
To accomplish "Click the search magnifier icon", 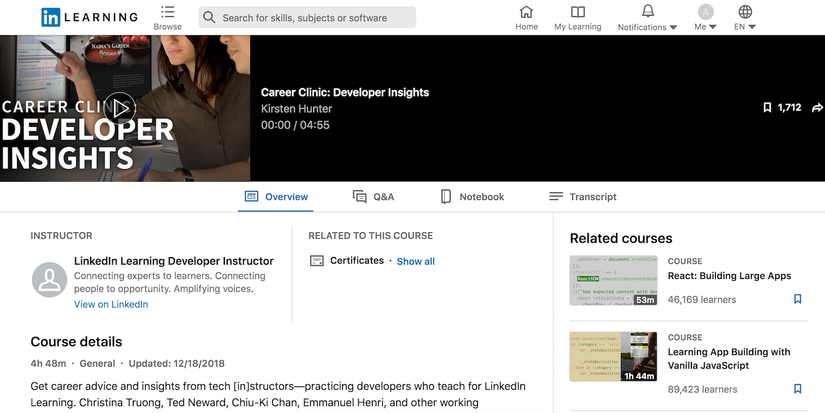I will tap(209, 17).
